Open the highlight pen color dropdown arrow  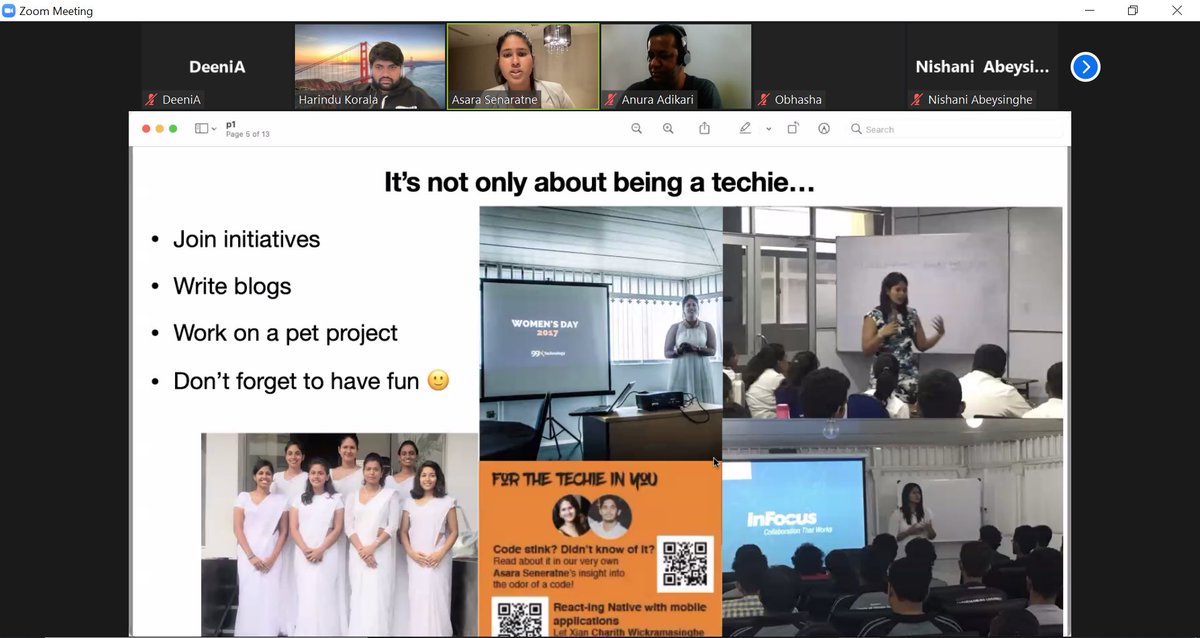point(768,129)
